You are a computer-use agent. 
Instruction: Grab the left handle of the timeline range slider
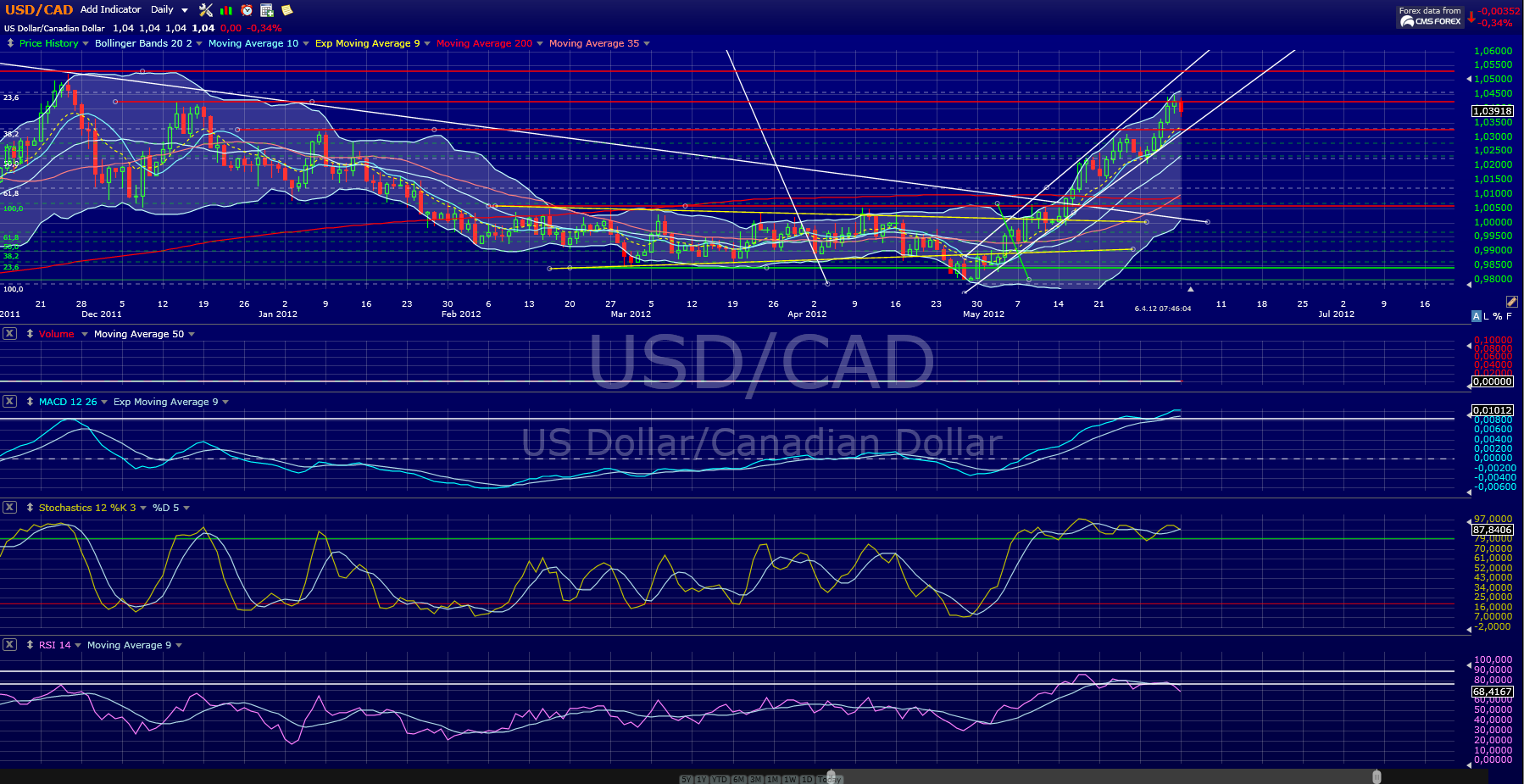click(832, 777)
